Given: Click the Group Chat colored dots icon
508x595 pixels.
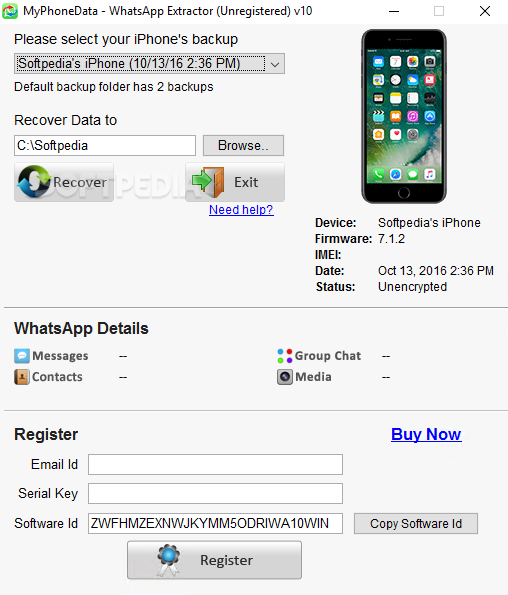Looking at the screenshot, I should [x=285, y=356].
